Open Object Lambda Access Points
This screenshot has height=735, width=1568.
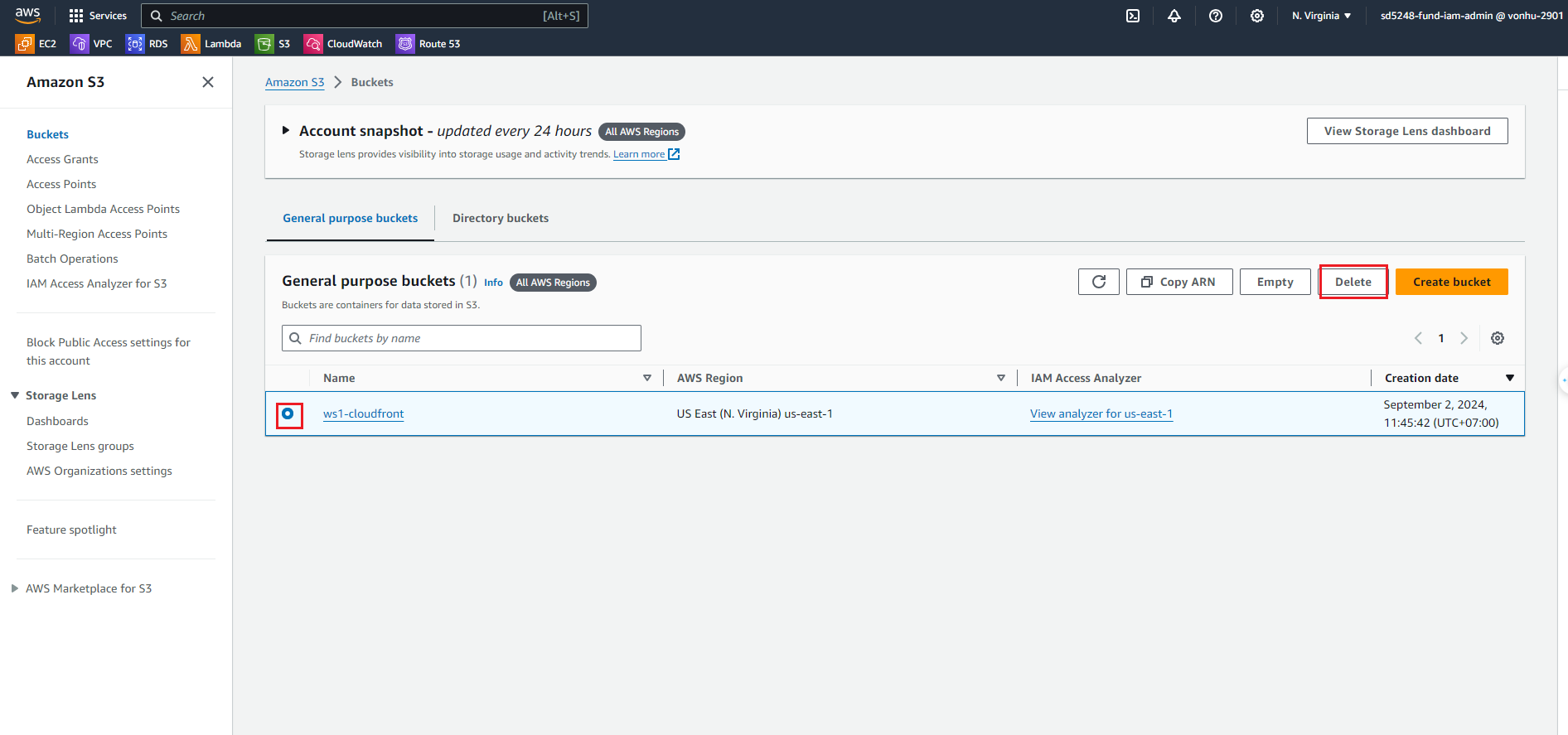103,209
